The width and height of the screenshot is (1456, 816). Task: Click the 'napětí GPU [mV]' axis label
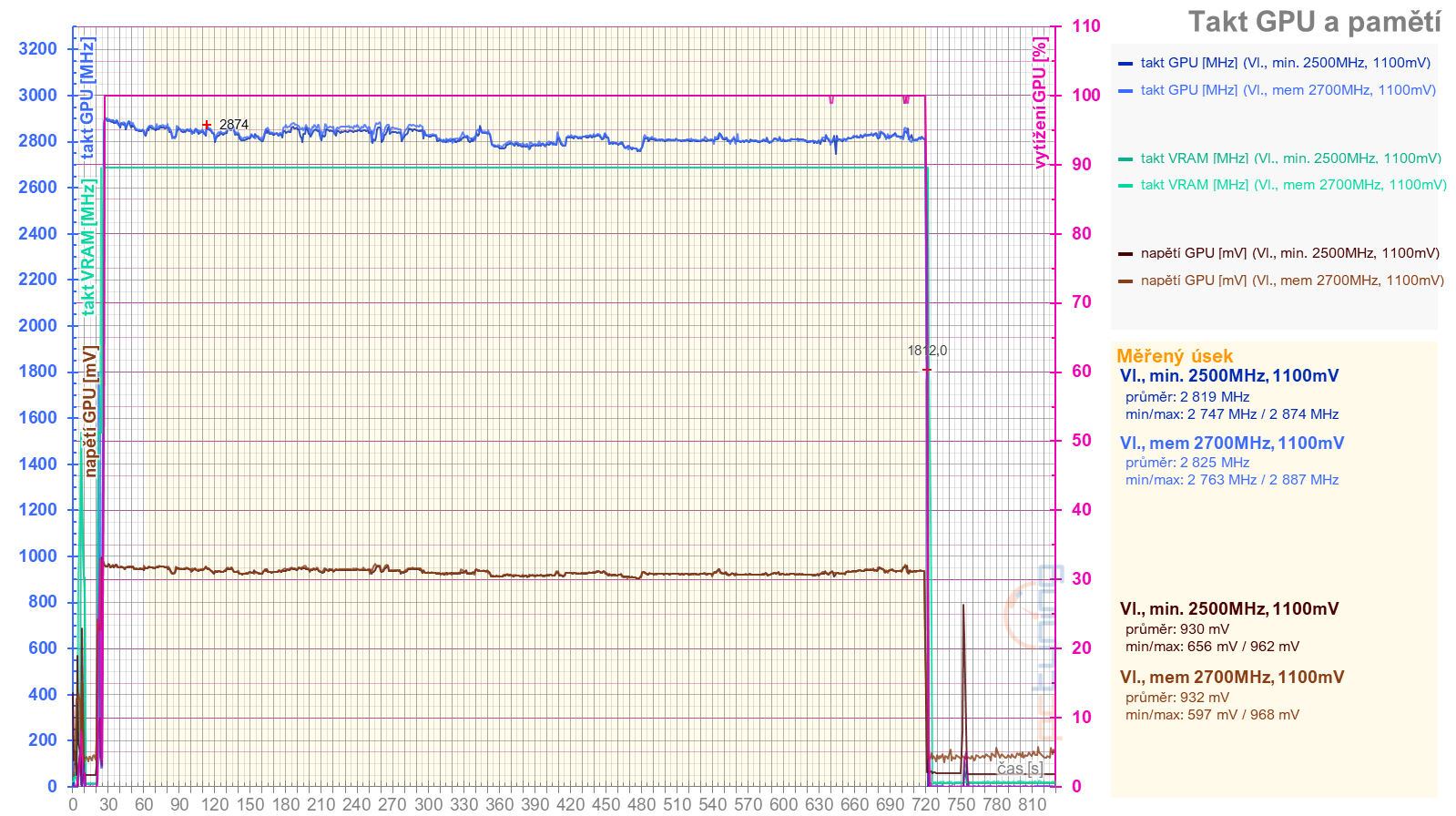[x=90, y=412]
